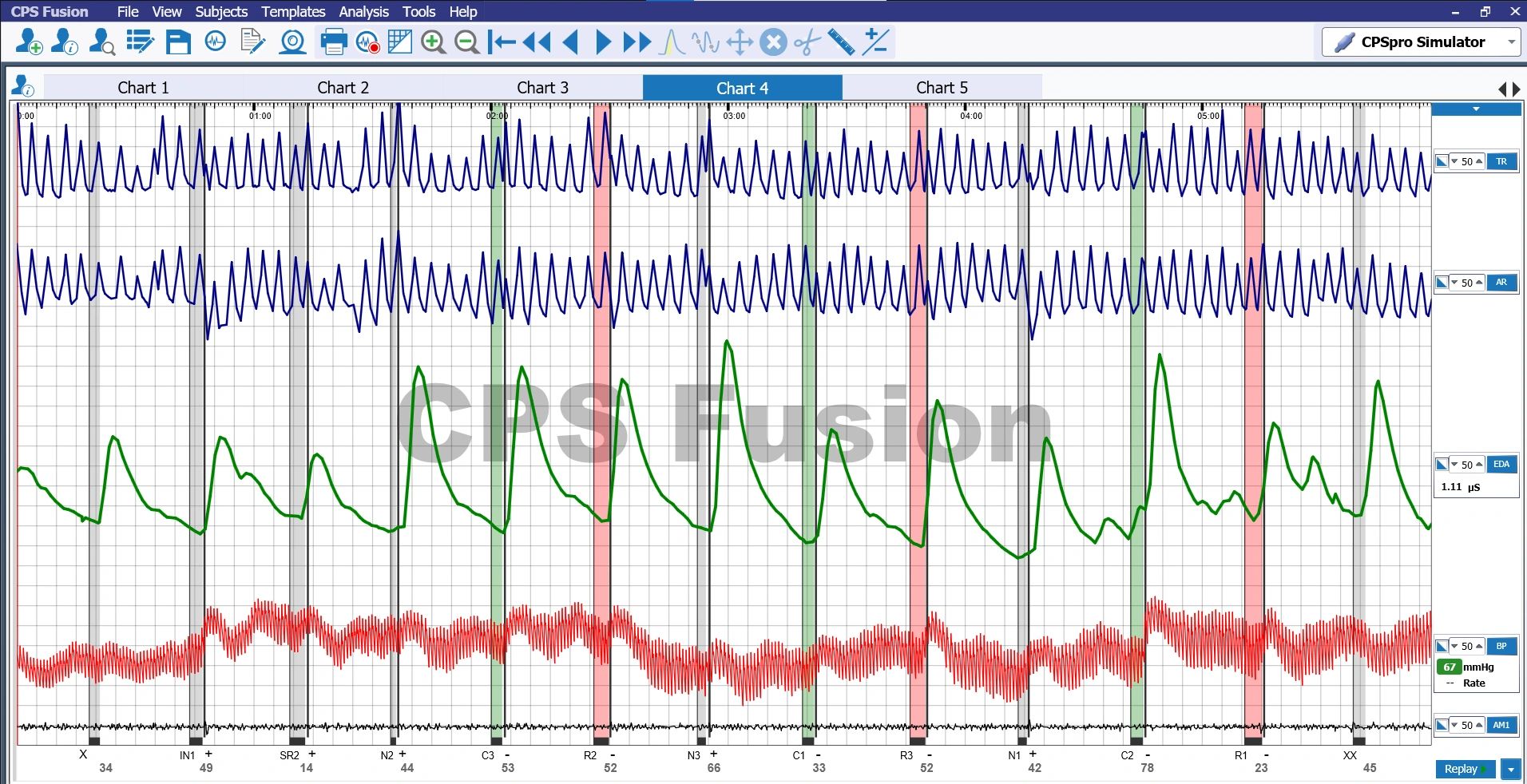Click the subject info icon left of Chart 1
The image size is (1527, 784).
pos(24,86)
